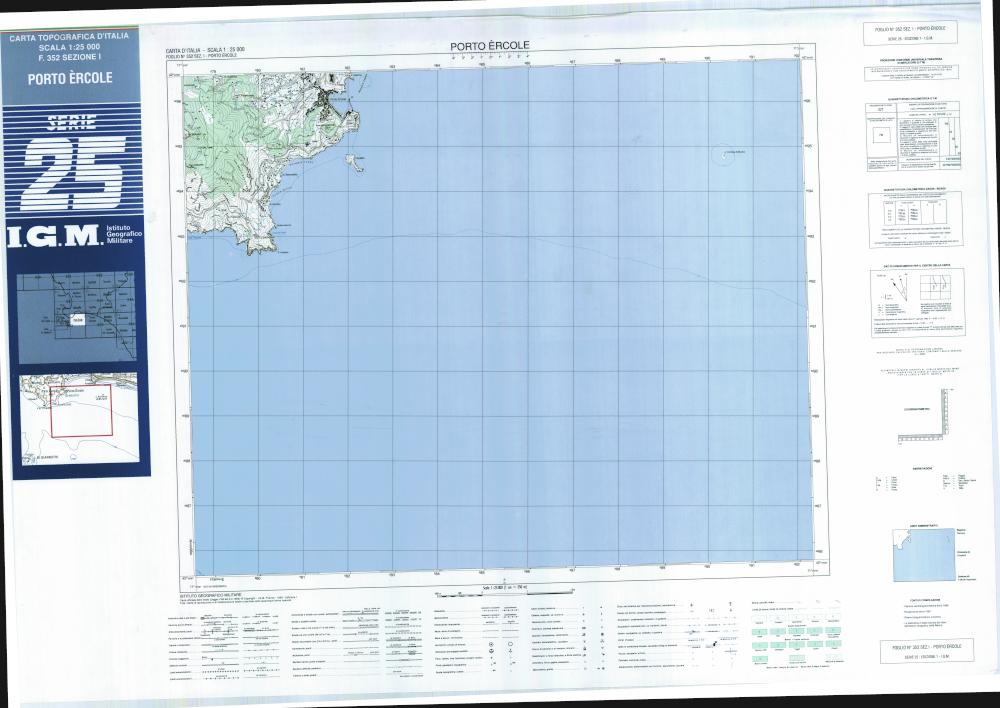
Task: Click the striped "SERIE 25" logo
Action: (73, 163)
